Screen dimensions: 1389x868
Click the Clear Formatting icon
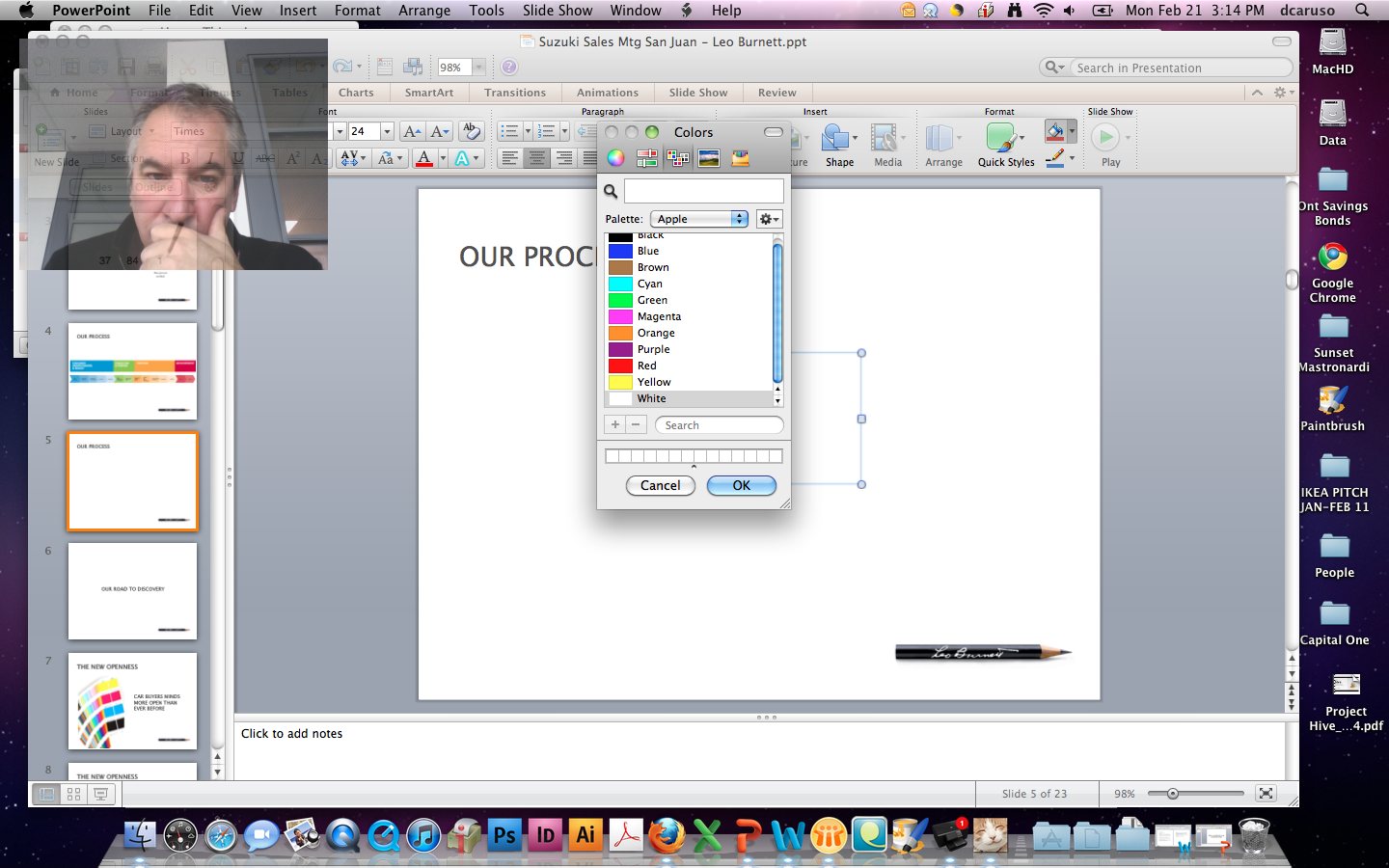tap(471, 131)
